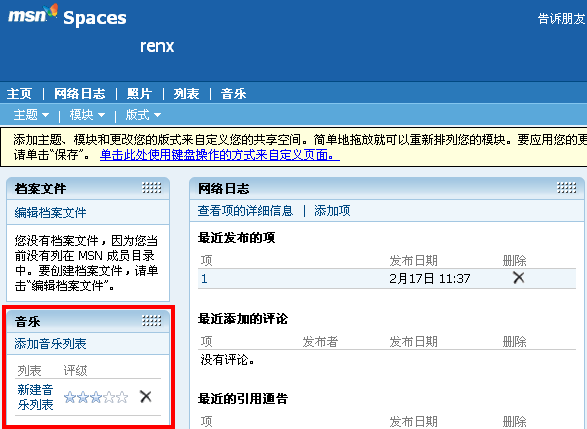
Task: Open the 模块 dropdown menu
Action: coord(87,115)
